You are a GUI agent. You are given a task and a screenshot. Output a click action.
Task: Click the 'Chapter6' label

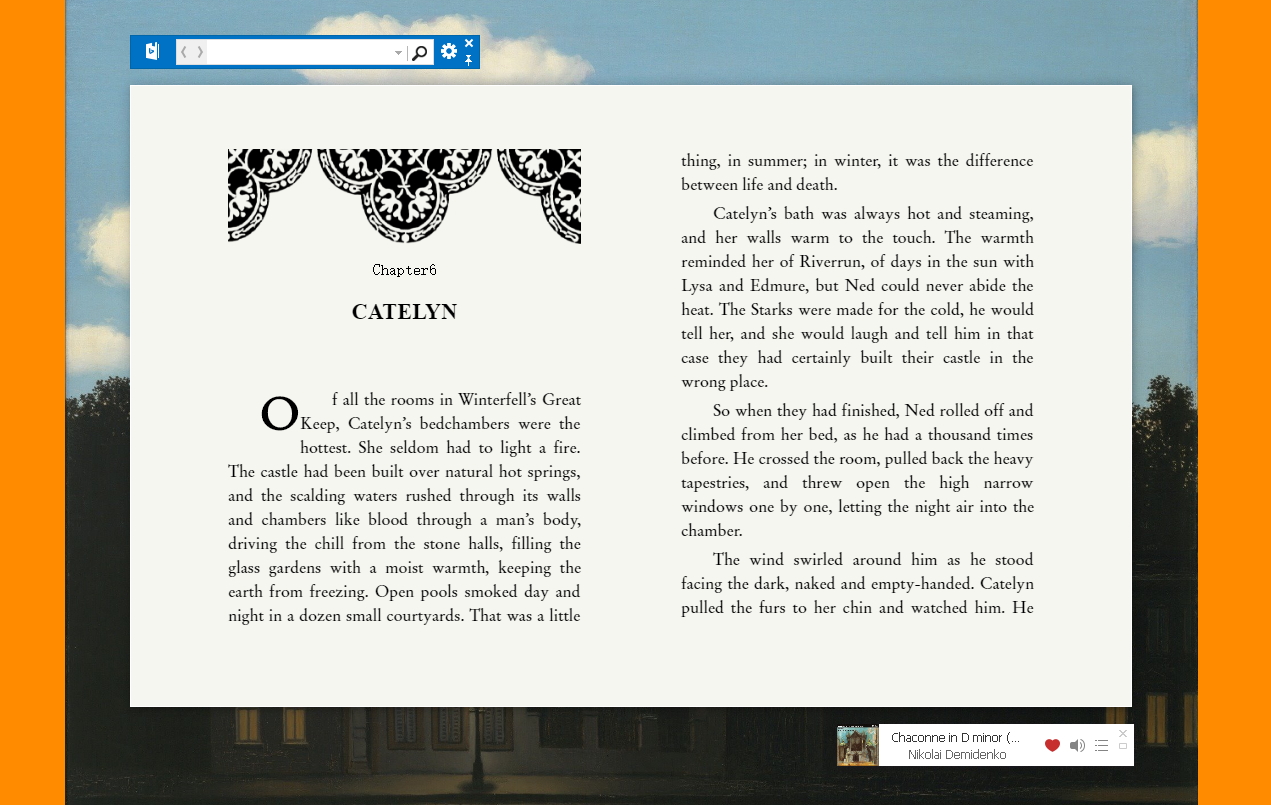pos(404,270)
